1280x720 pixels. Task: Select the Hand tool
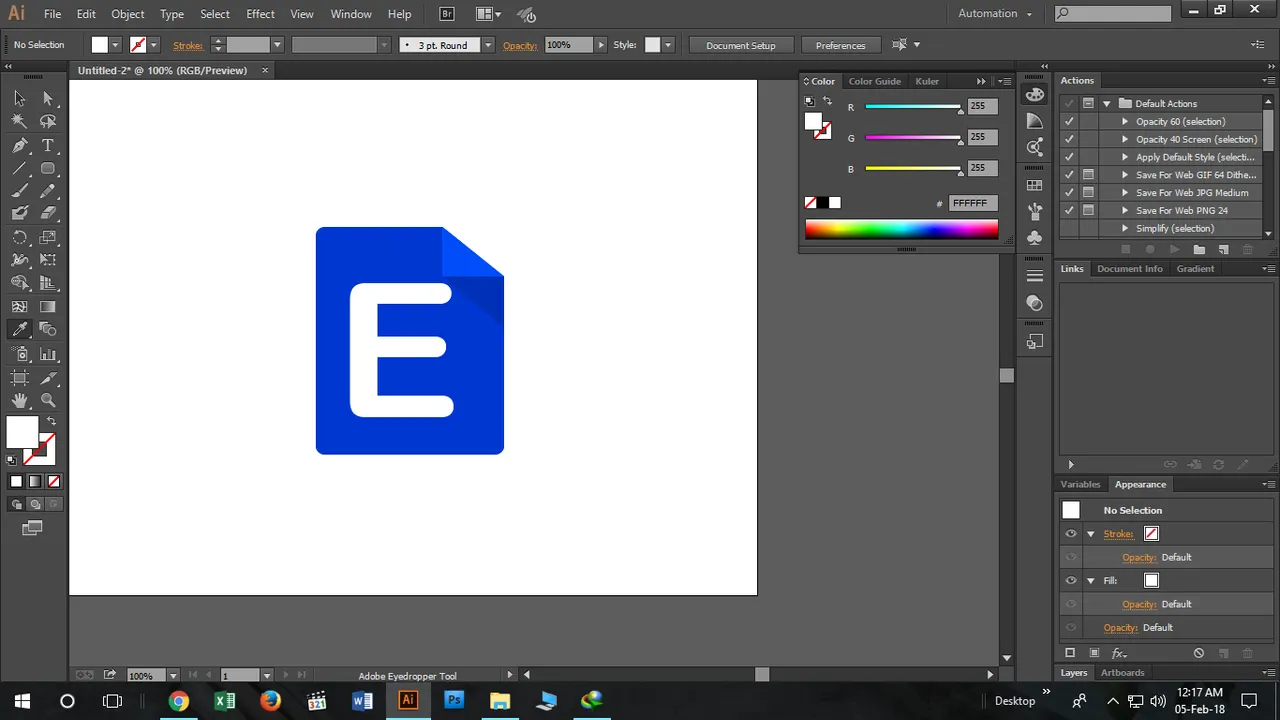pyautogui.click(x=19, y=400)
